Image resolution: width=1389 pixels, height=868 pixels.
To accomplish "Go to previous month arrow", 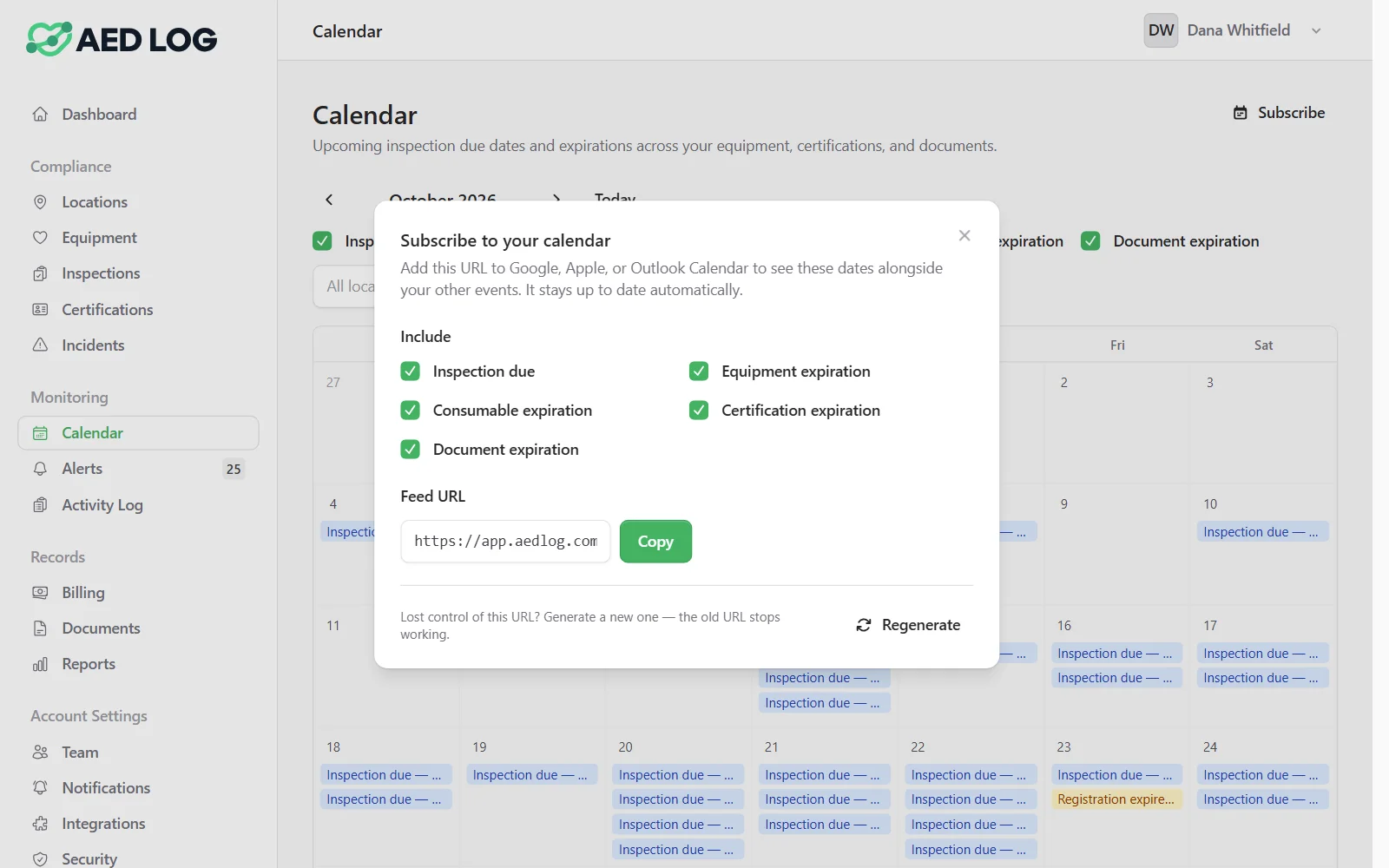I will (329, 200).
